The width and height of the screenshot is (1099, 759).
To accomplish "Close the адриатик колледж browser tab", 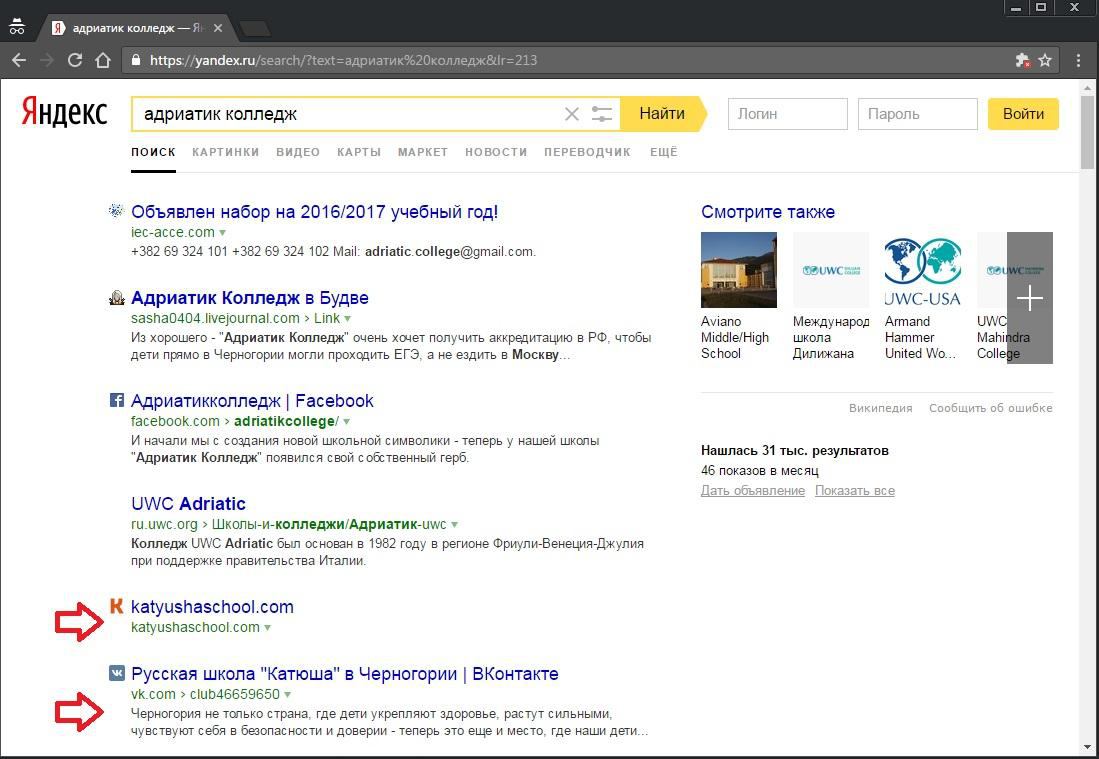I will pos(218,28).
